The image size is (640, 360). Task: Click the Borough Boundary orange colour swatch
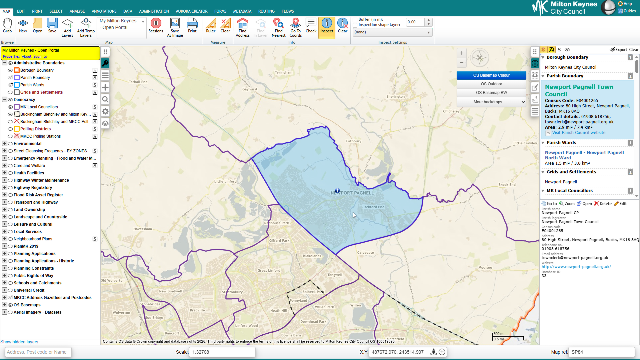pyautogui.click(x=17, y=70)
